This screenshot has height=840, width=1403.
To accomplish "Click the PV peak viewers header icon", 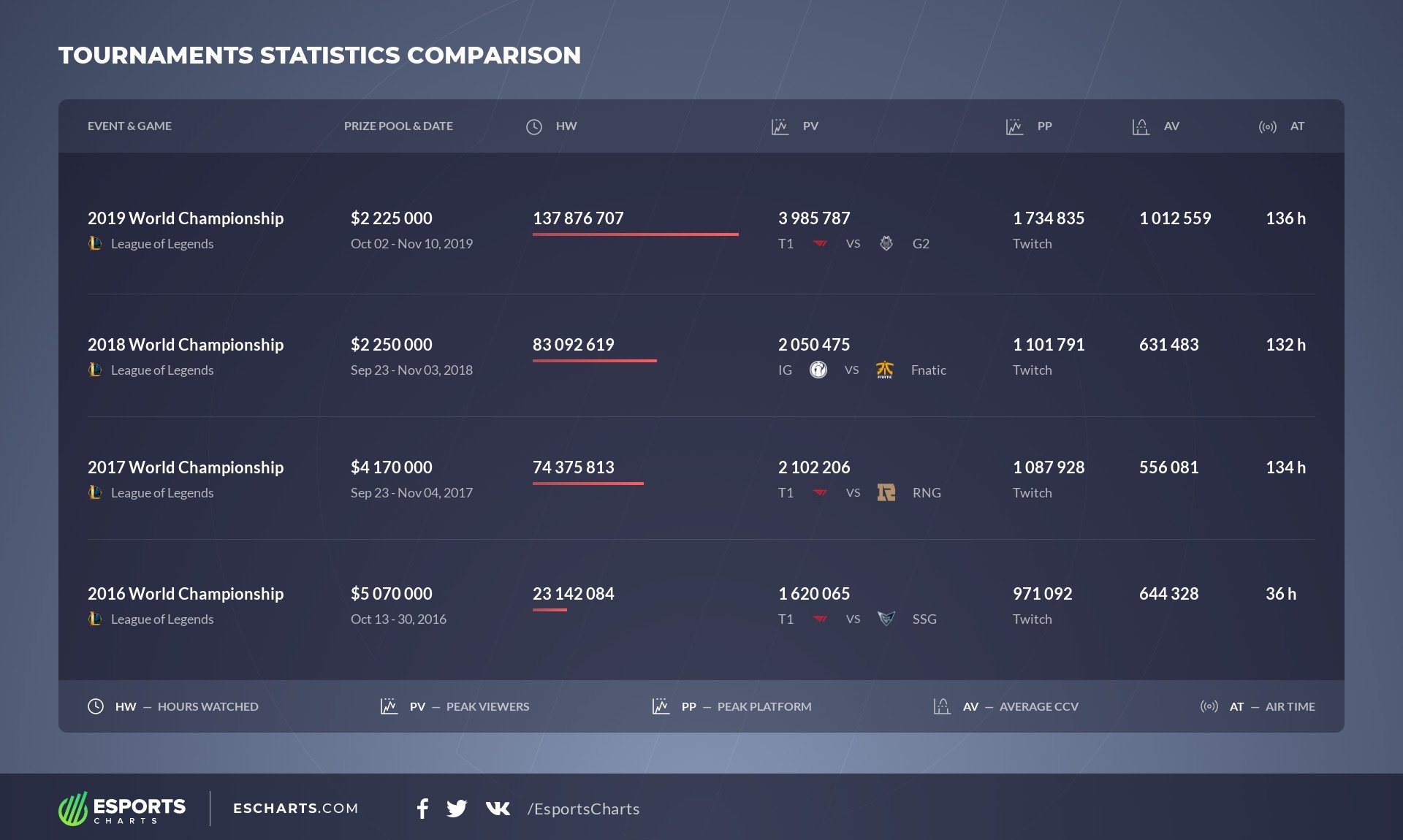I will pos(780,126).
